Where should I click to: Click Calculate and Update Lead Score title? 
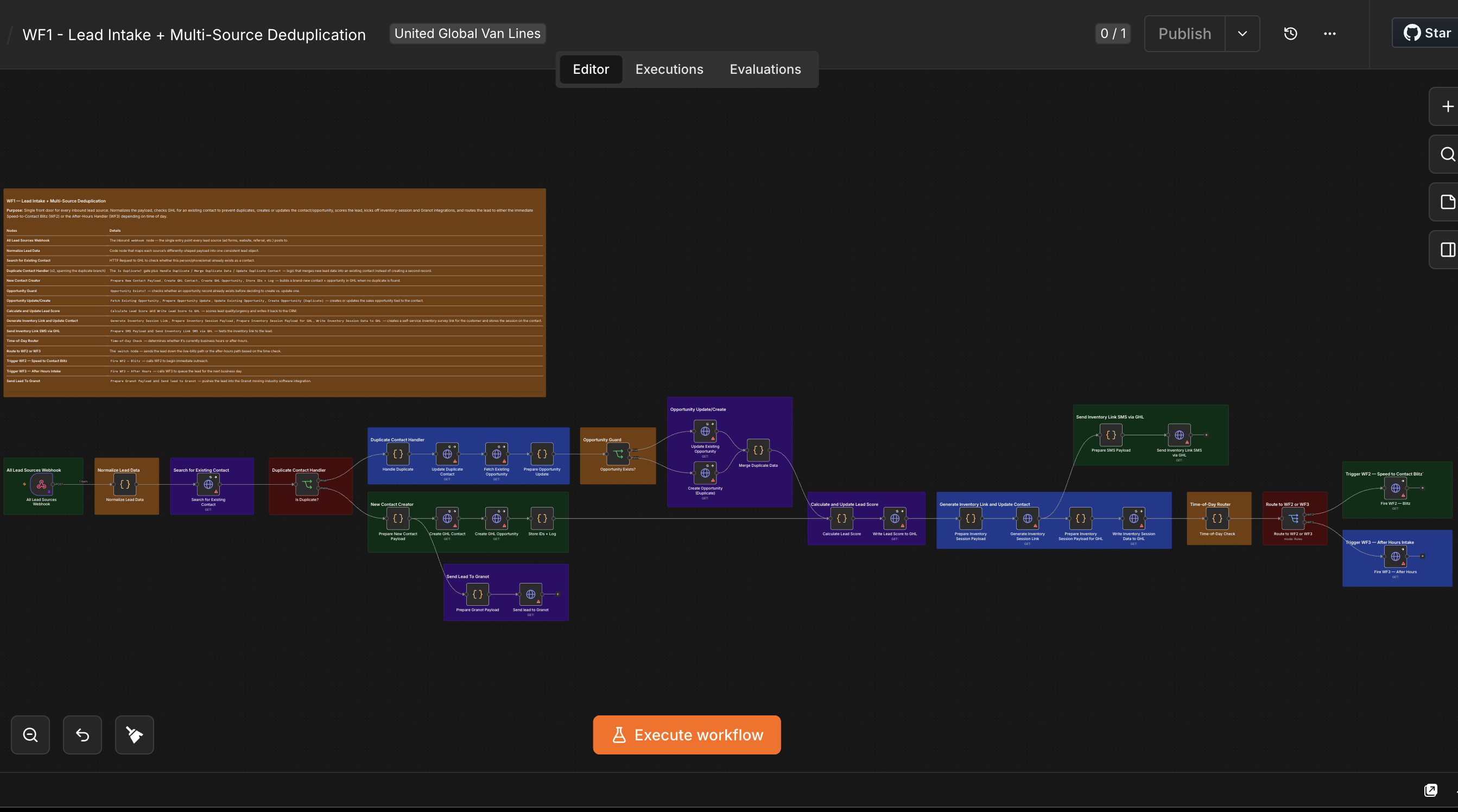coord(845,504)
